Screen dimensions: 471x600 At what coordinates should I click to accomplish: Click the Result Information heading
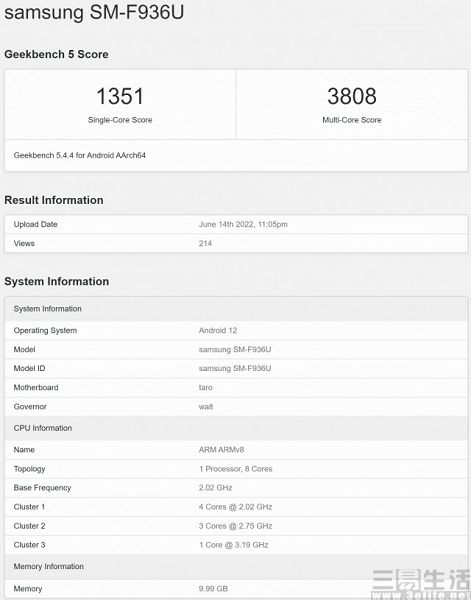54,200
